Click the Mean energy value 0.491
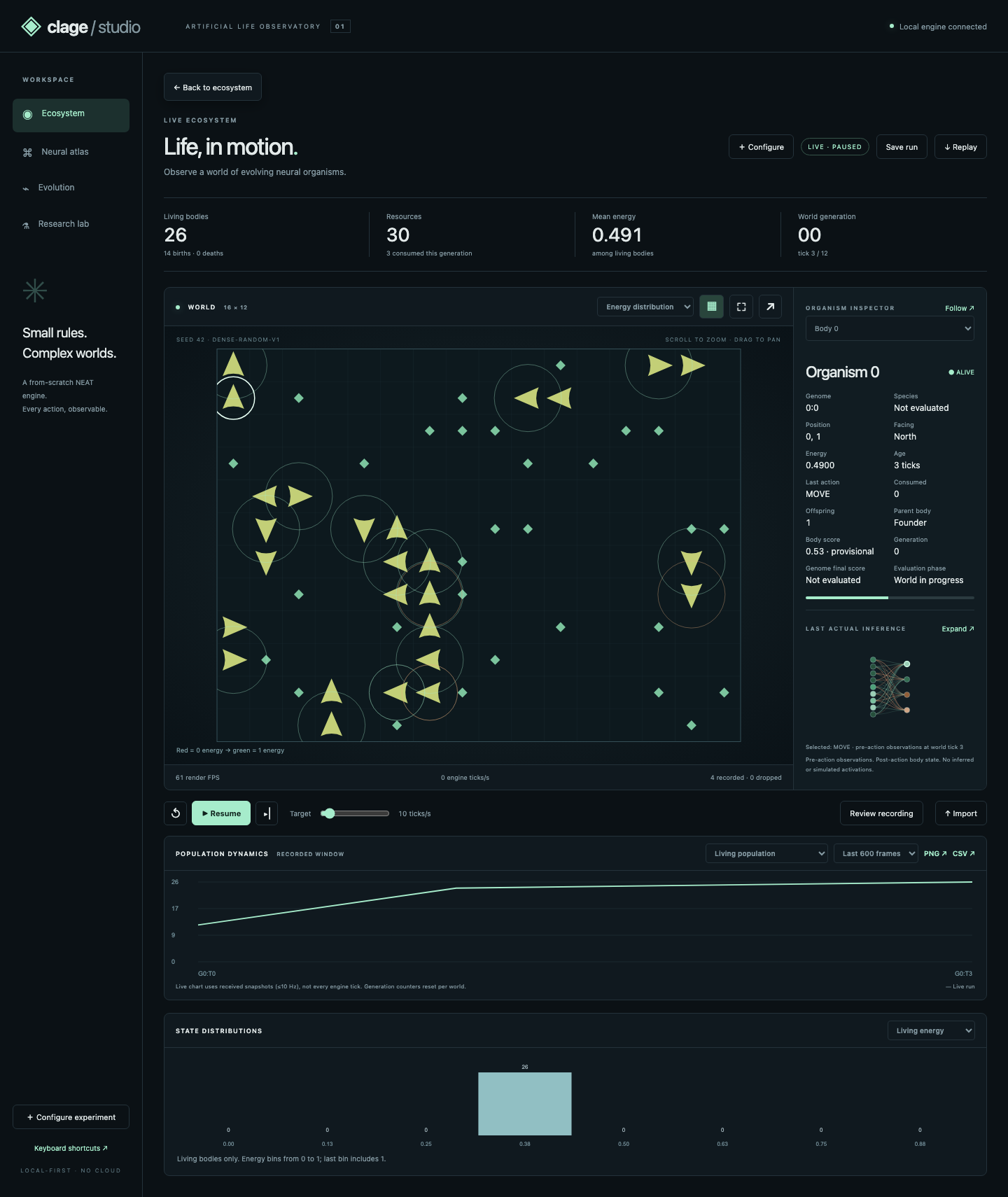Screen dimensions: 1008x1197 click(617, 235)
